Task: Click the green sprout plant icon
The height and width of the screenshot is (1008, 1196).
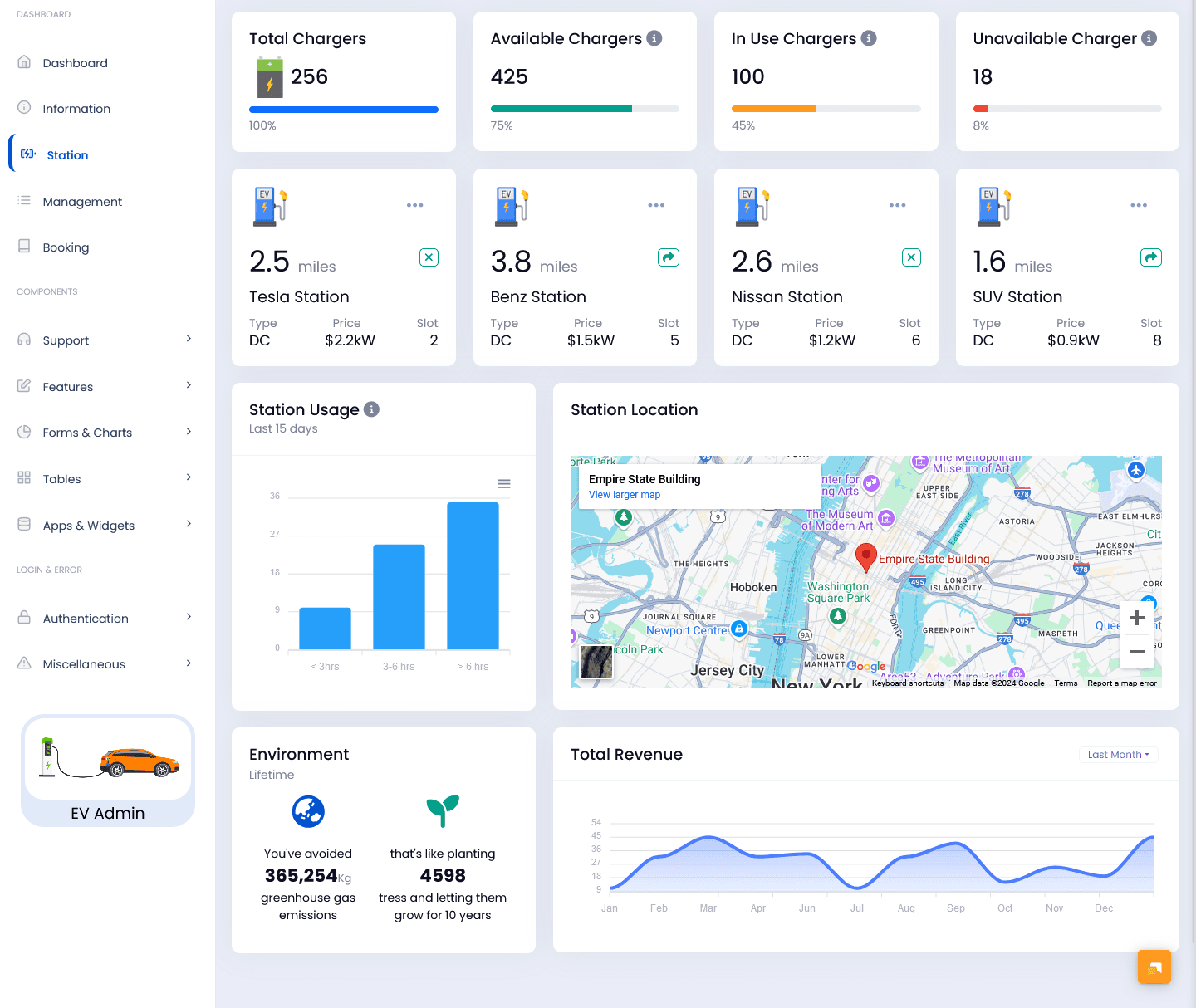Action: [443, 811]
